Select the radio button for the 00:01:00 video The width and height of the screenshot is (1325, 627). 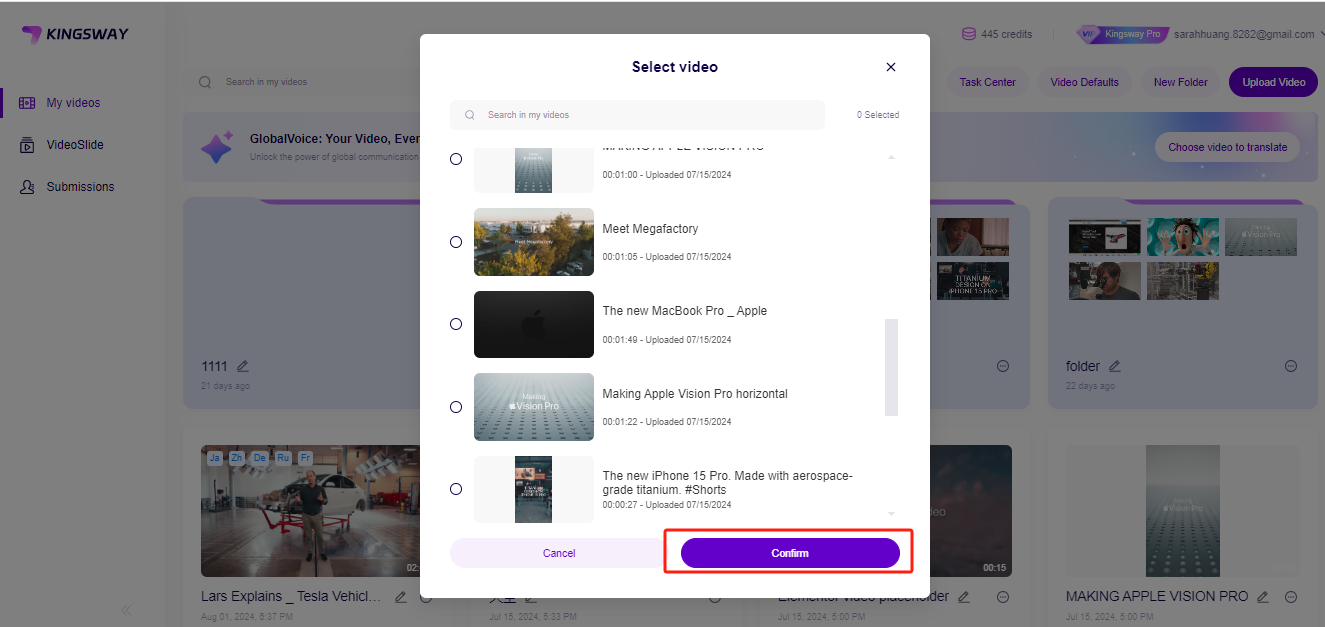click(x=456, y=159)
